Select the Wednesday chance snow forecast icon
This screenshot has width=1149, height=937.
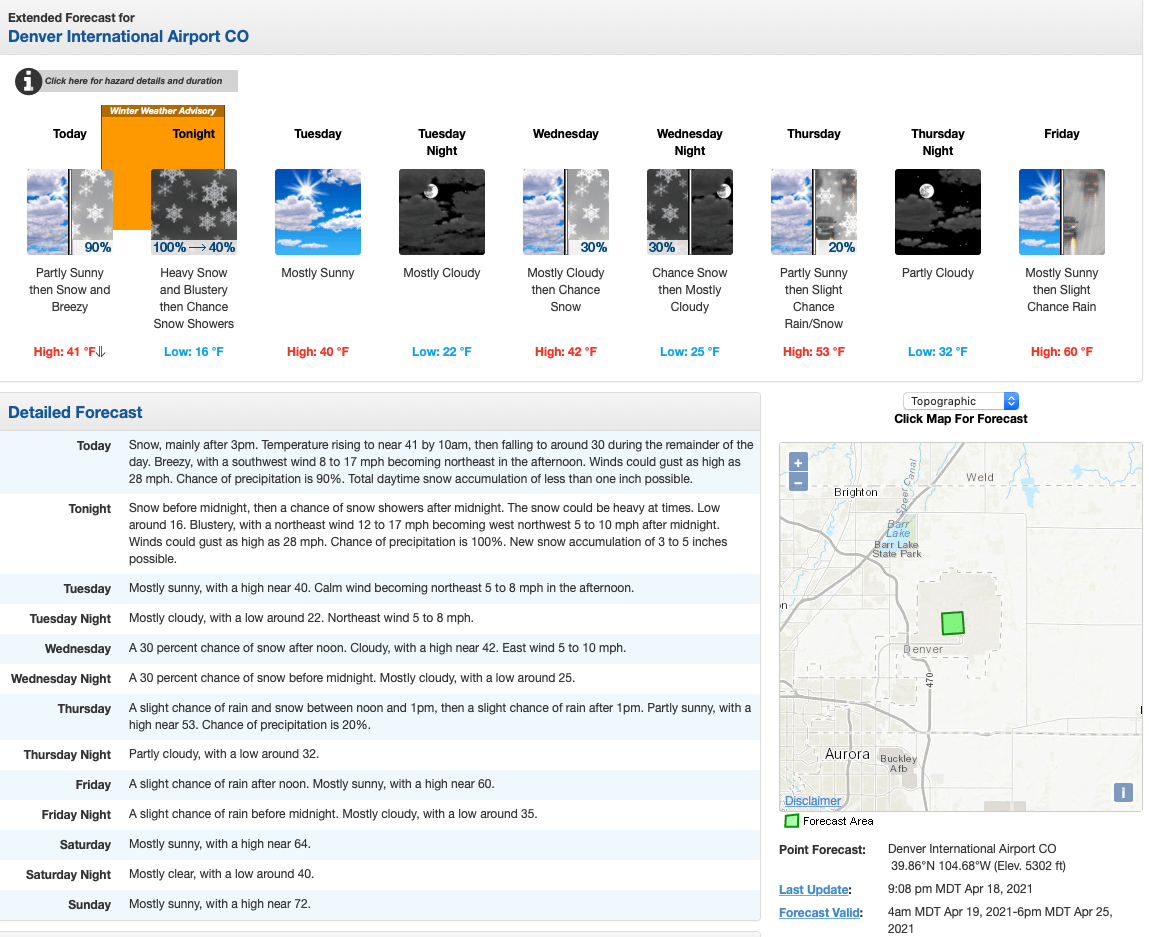[x=566, y=212]
